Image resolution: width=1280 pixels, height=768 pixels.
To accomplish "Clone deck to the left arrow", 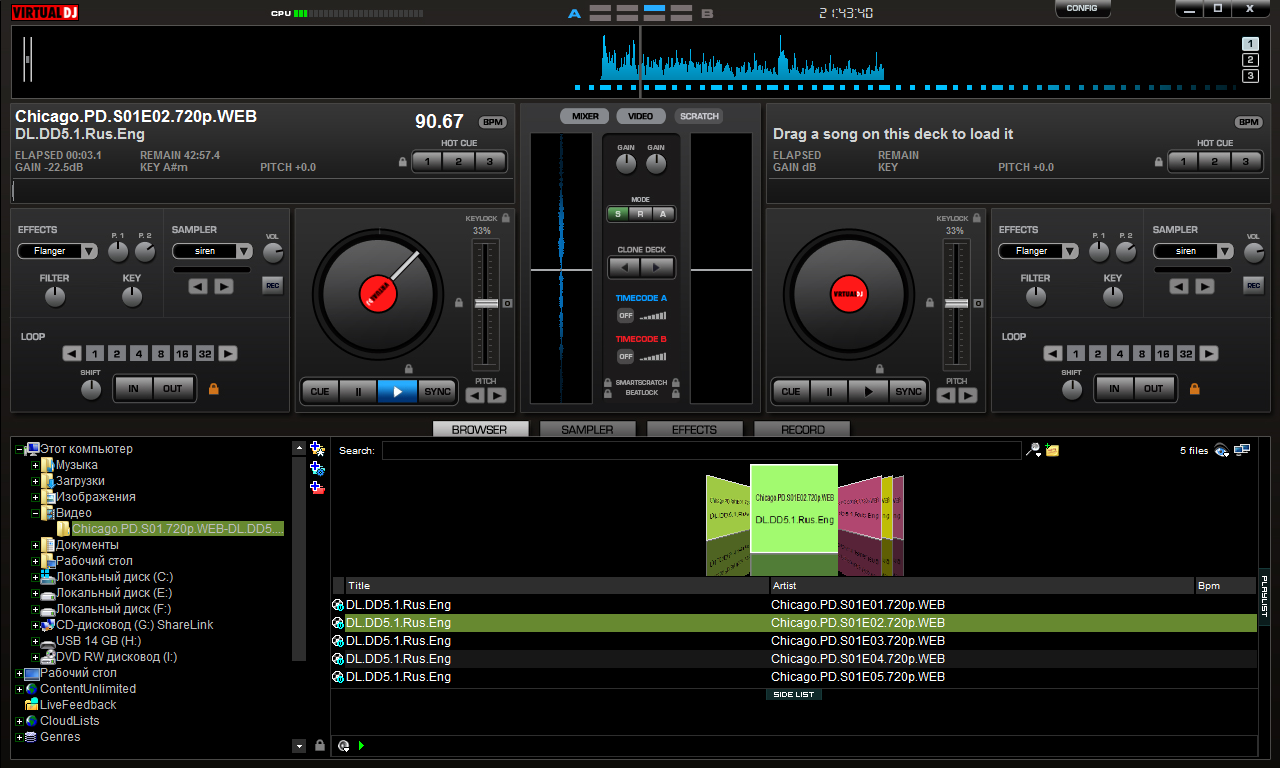I will [x=625, y=267].
